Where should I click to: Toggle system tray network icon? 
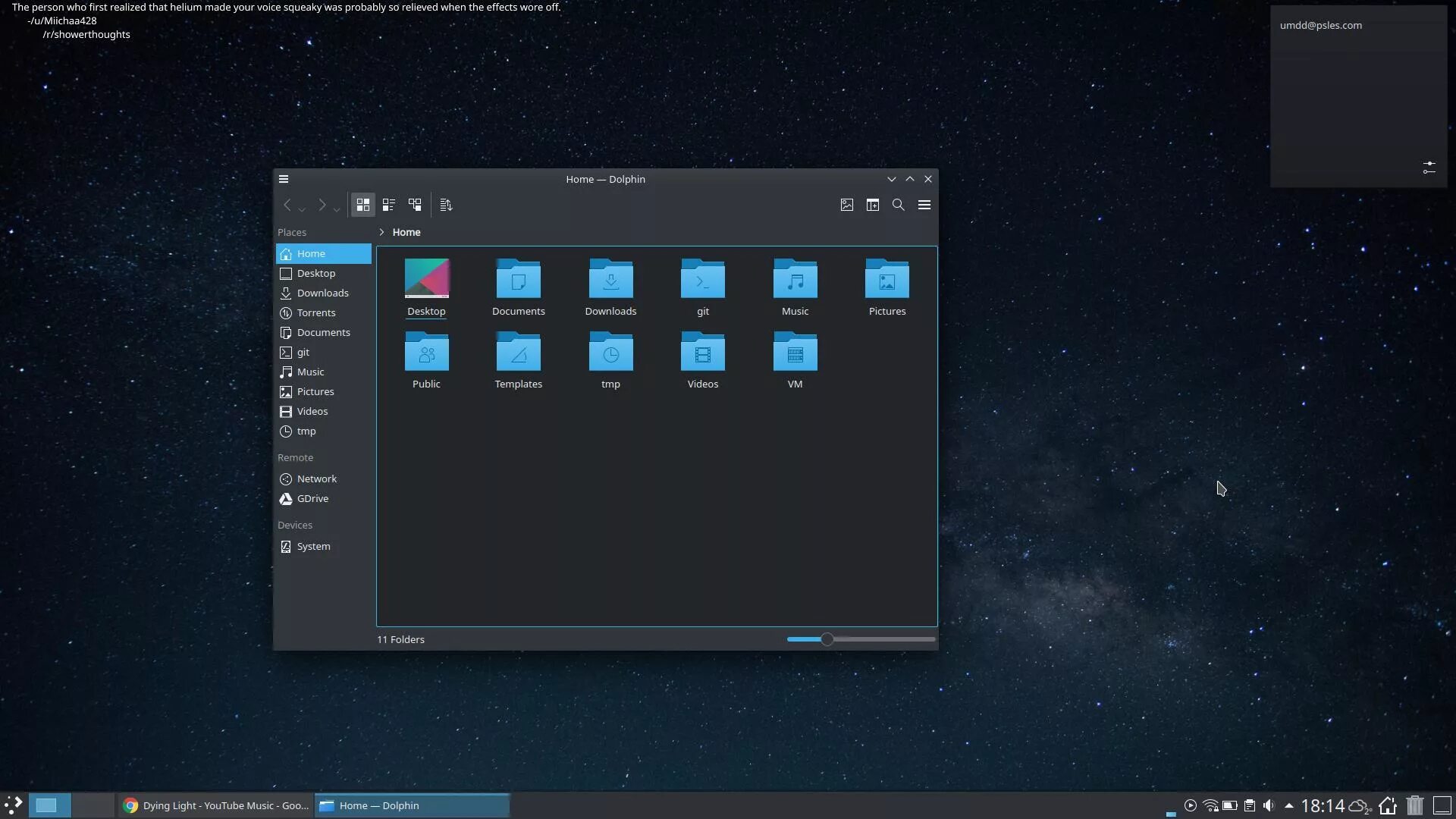(x=1209, y=805)
